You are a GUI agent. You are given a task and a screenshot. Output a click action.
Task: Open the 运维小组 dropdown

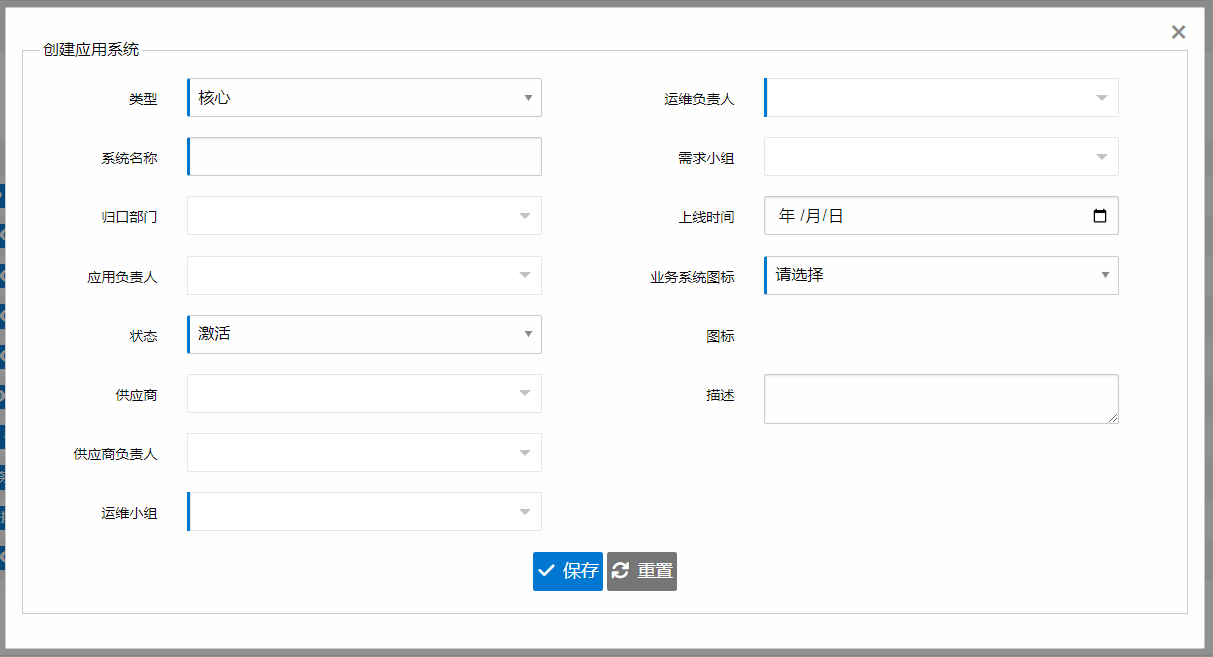point(364,511)
